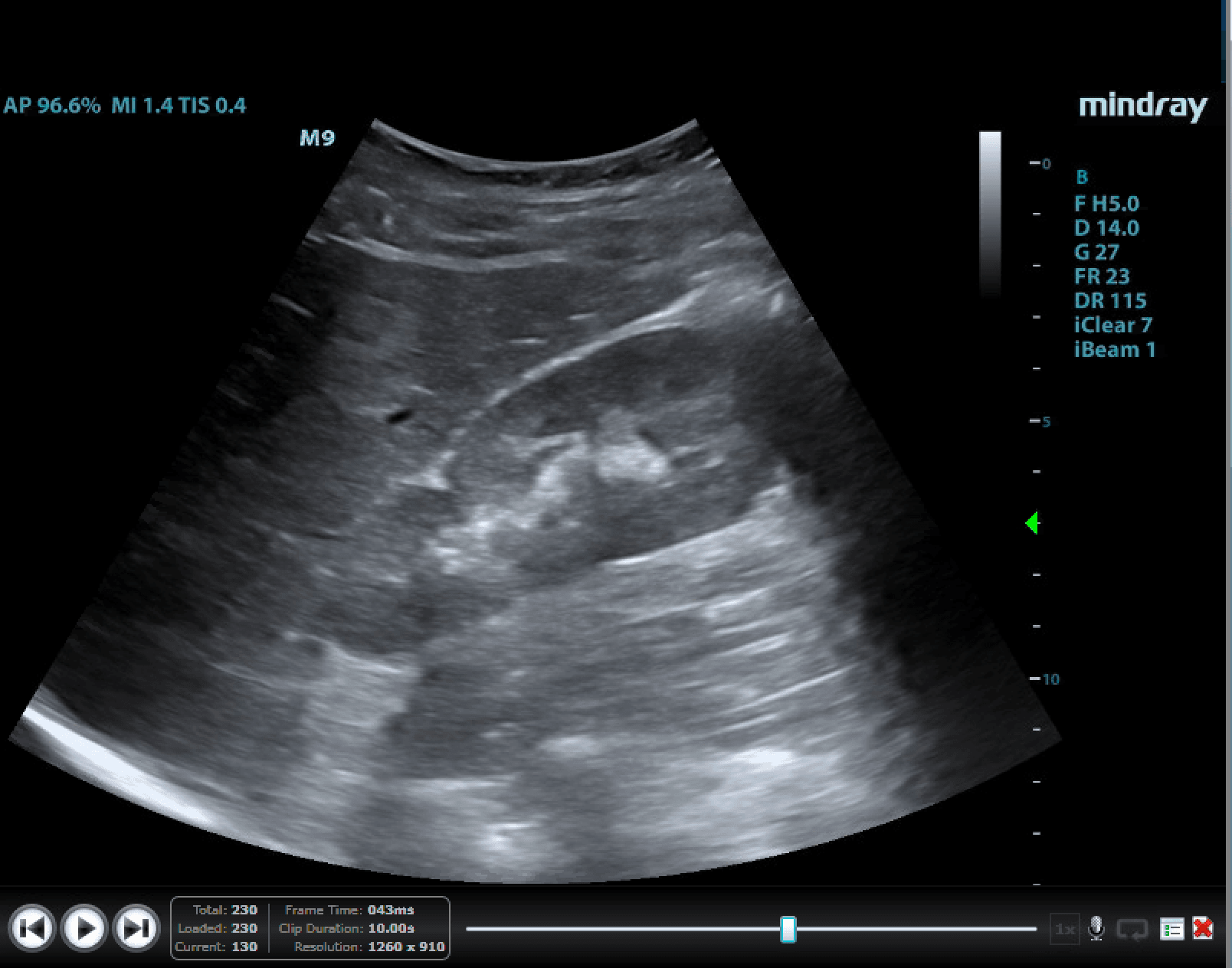The width and height of the screenshot is (1232, 968).
Task: Select the G 27 gain parameter
Action: click(x=1097, y=252)
